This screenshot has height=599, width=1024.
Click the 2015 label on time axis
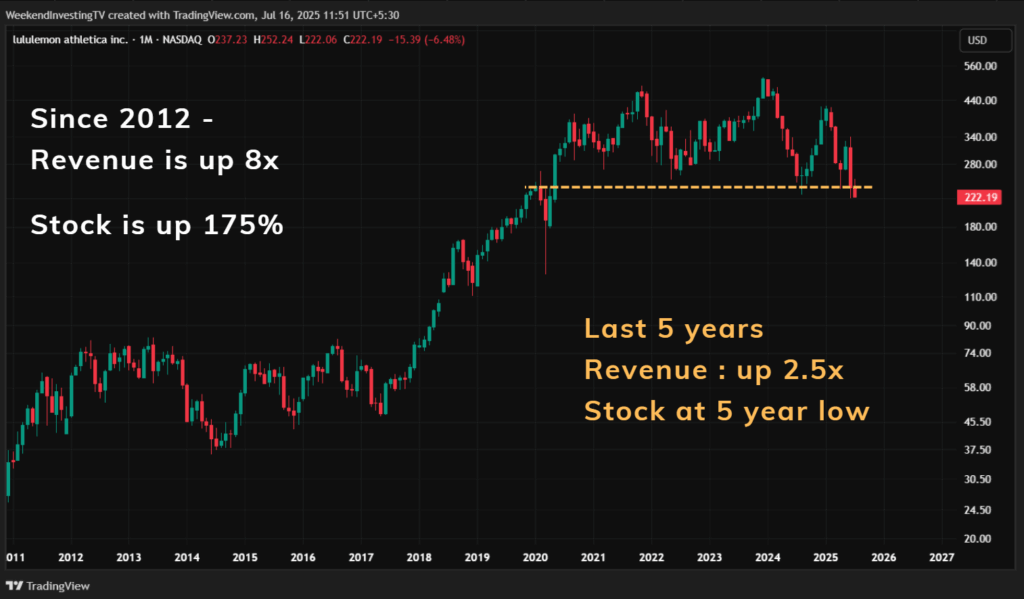click(x=245, y=557)
